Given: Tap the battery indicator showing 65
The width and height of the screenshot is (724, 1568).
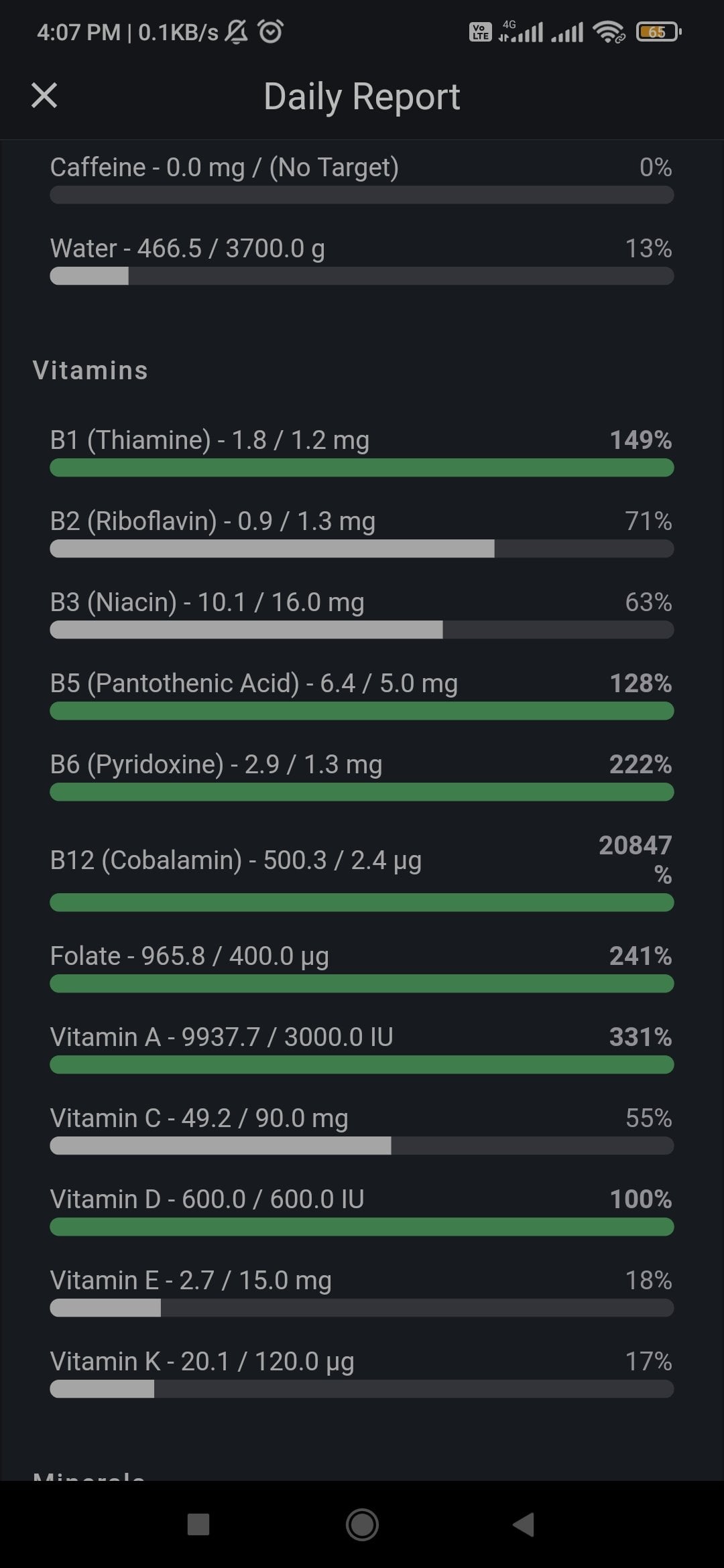Looking at the screenshot, I should (659, 31).
